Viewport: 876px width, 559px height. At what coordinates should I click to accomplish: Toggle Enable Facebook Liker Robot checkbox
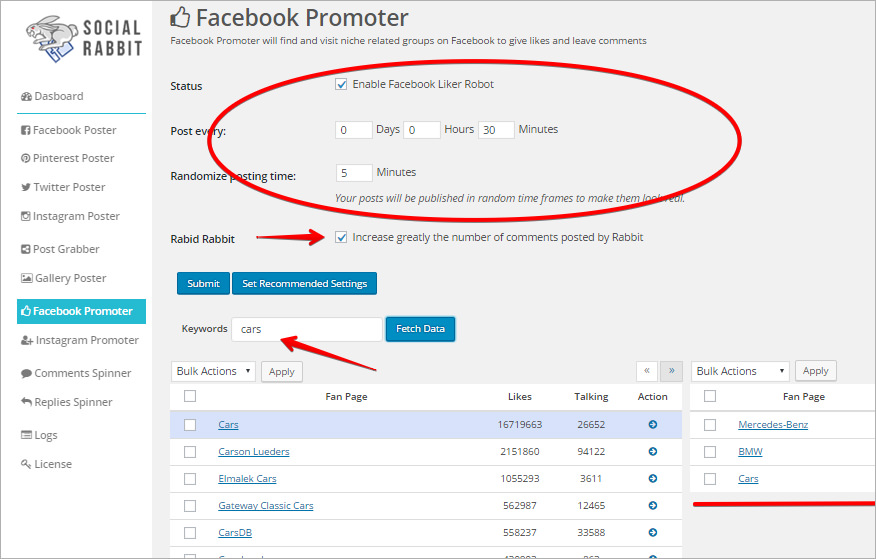341,84
